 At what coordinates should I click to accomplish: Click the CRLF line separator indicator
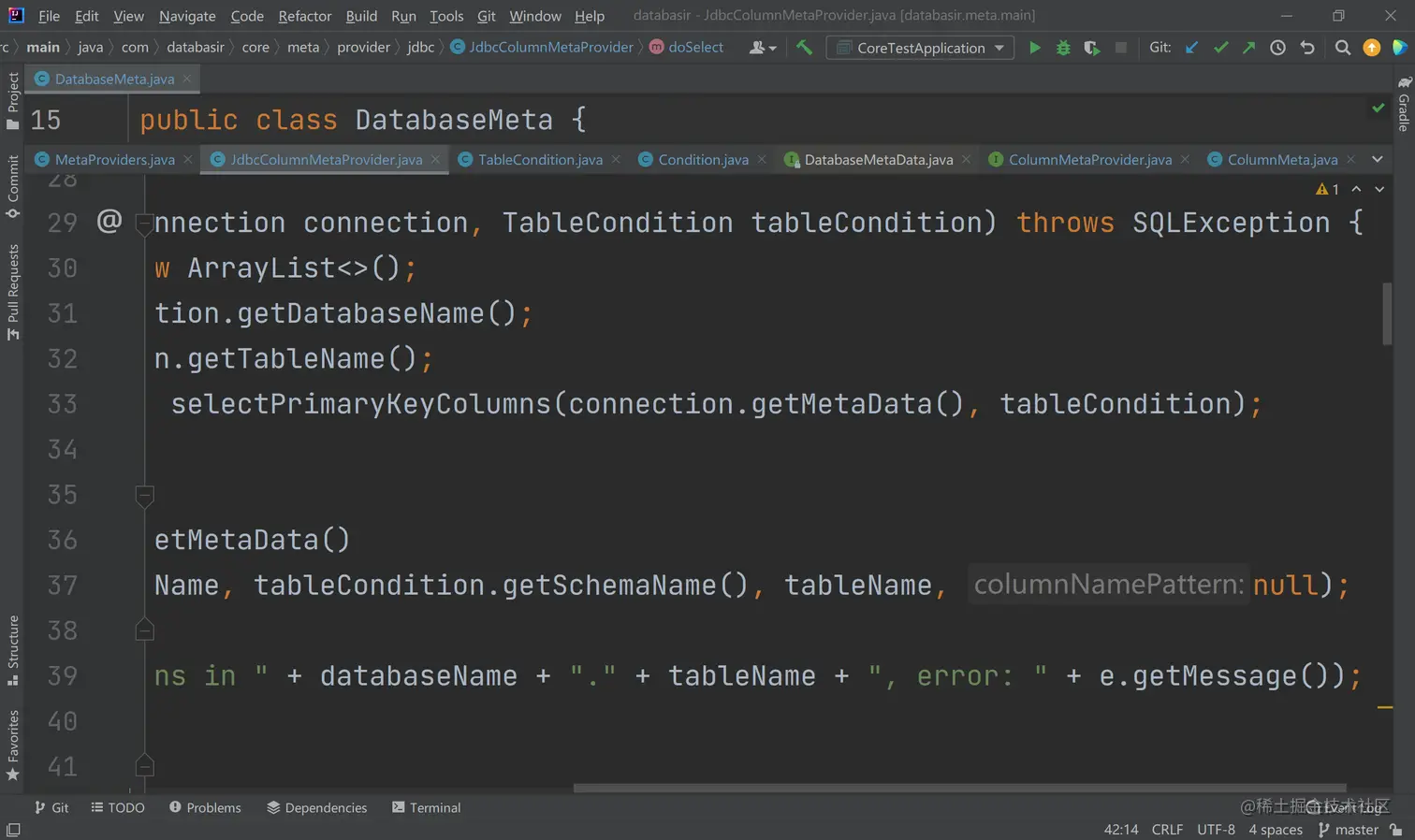pyautogui.click(x=1167, y=830)
